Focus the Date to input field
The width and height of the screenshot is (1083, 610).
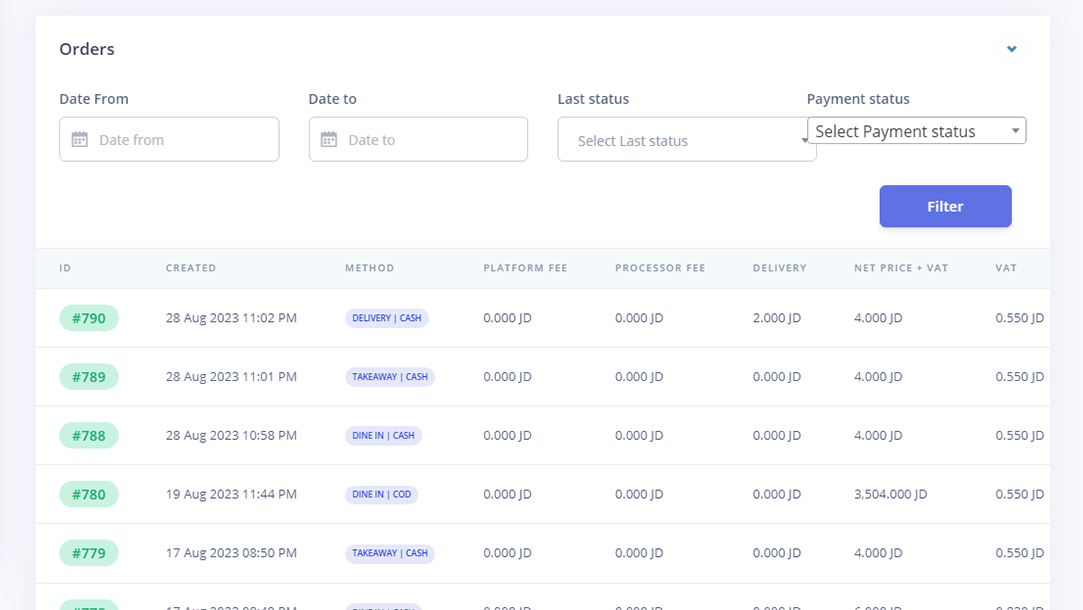pos(430,140)
